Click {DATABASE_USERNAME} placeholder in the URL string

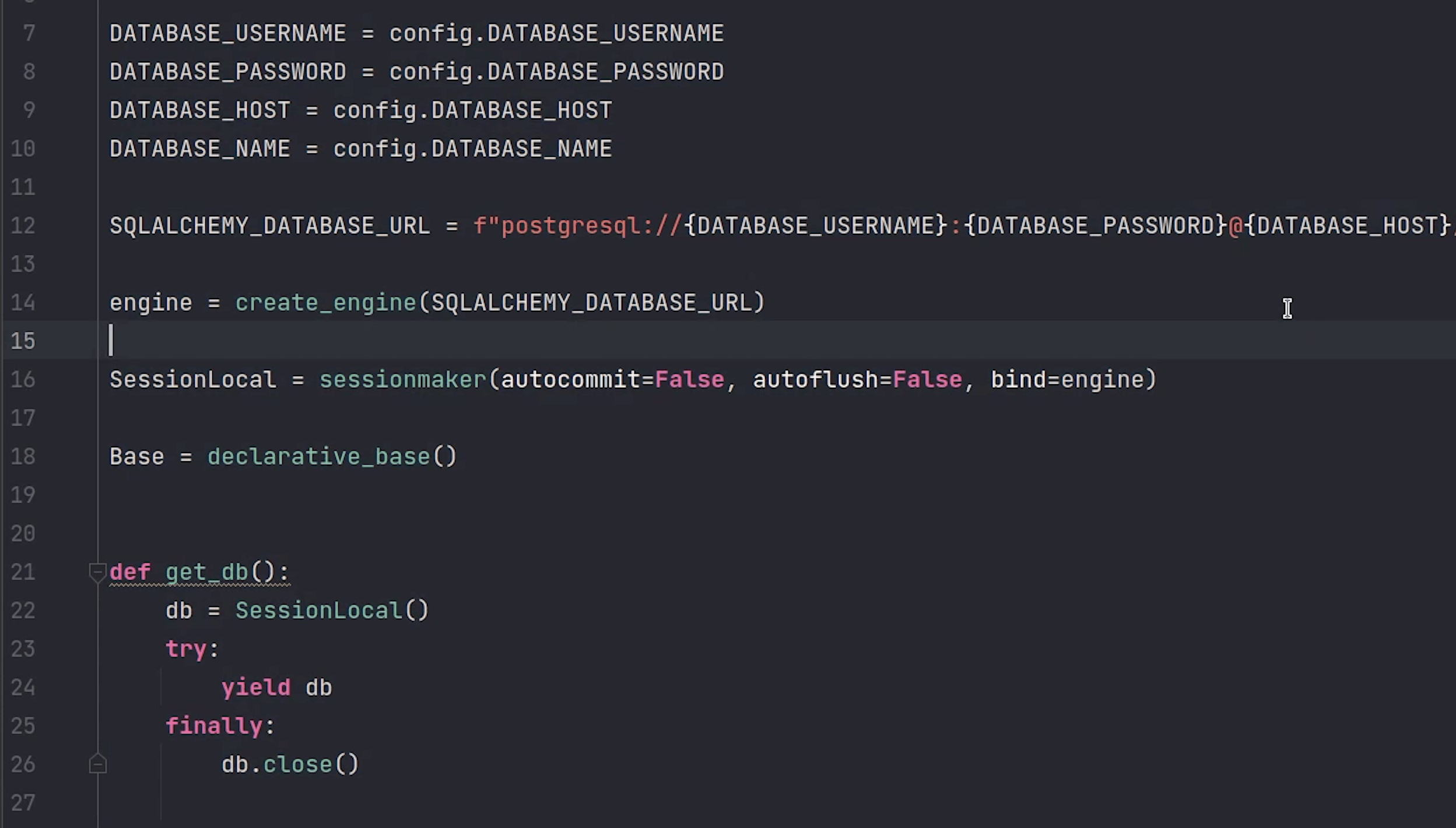point(815,226)
